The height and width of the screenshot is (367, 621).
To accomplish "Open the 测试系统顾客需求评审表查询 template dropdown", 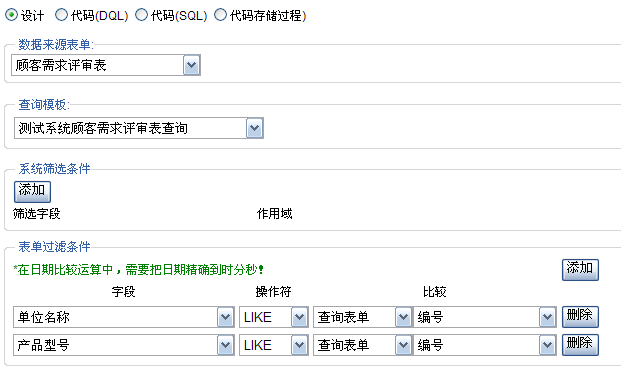I will pyautogui.click(x=139, y=128).
